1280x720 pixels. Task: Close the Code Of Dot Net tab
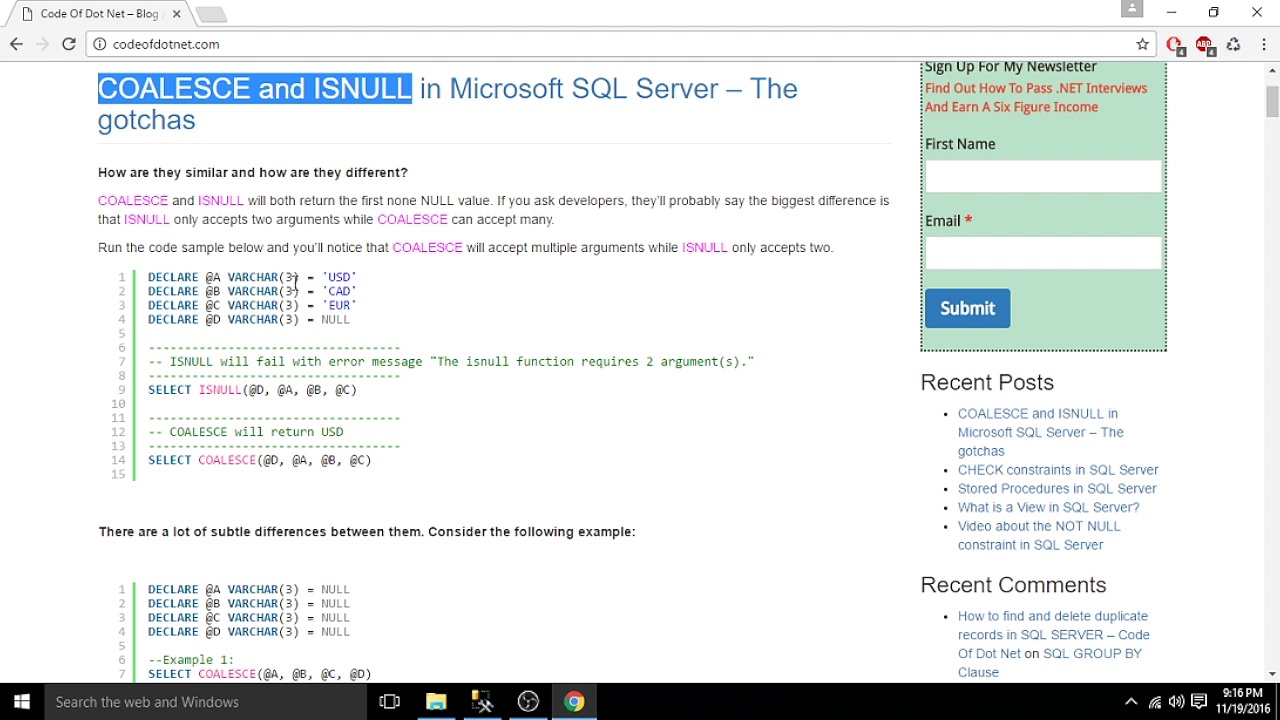[177, 14]
